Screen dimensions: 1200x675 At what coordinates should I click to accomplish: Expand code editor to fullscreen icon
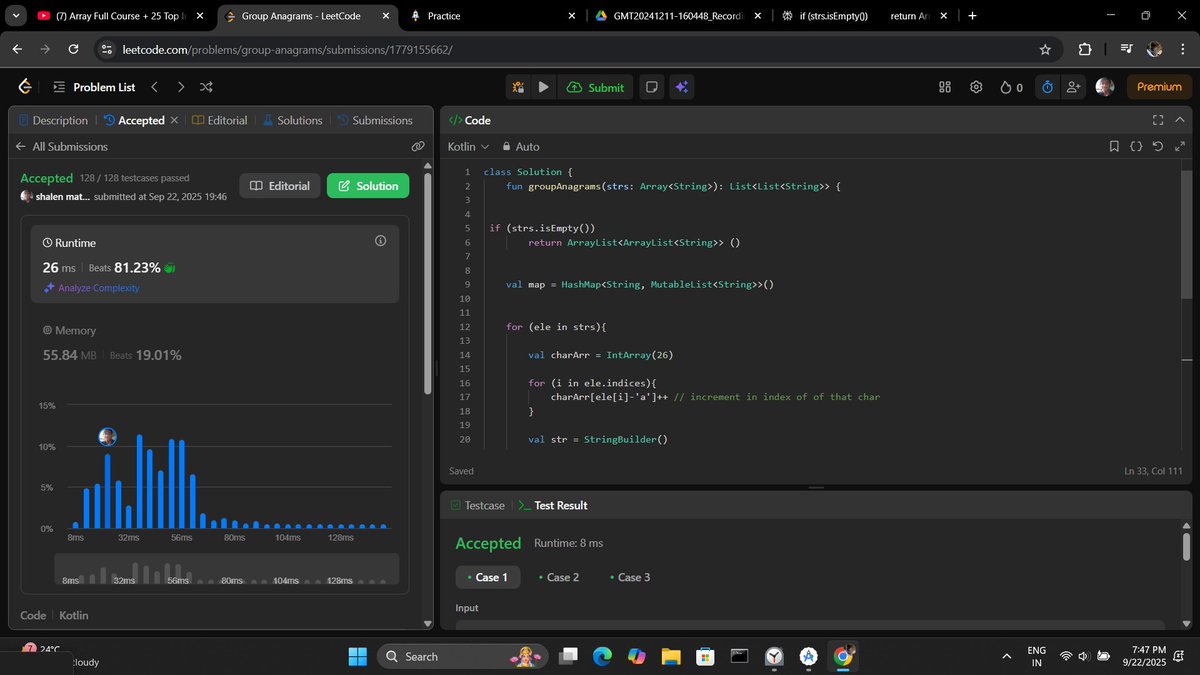click(x=1157, y=120)
